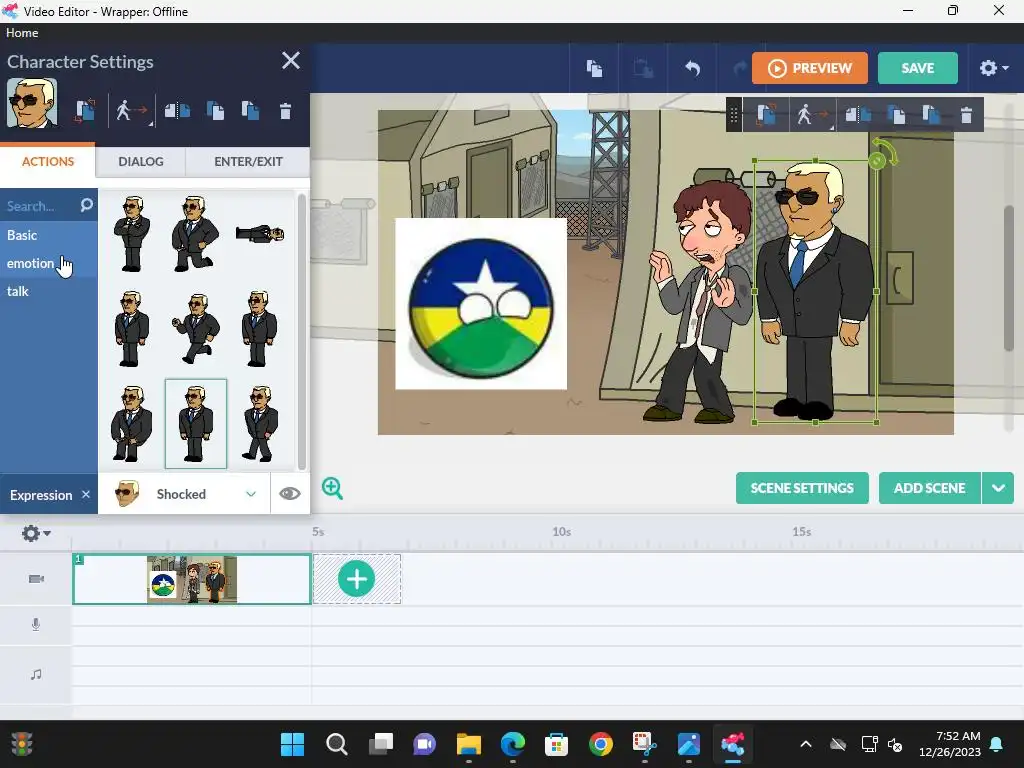Click the music note track icon

point(36,674)
